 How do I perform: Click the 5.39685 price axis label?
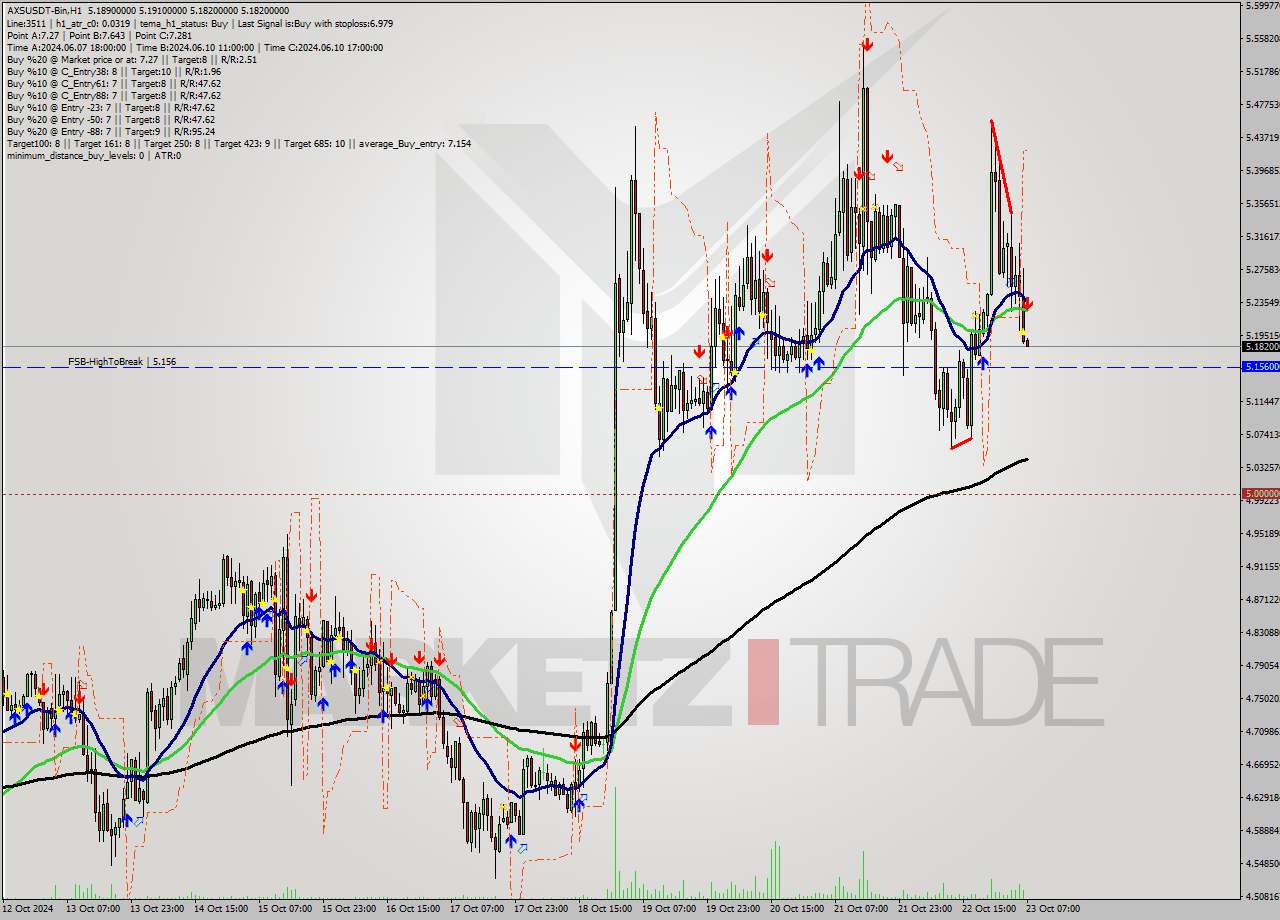click(x=1262, y=170)
